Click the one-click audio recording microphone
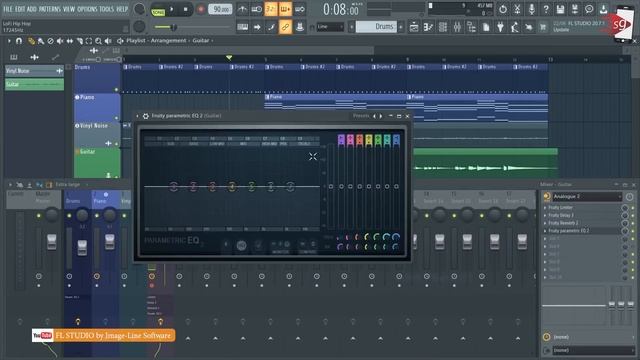Viewport: 640px width, 360px height. 531,9
